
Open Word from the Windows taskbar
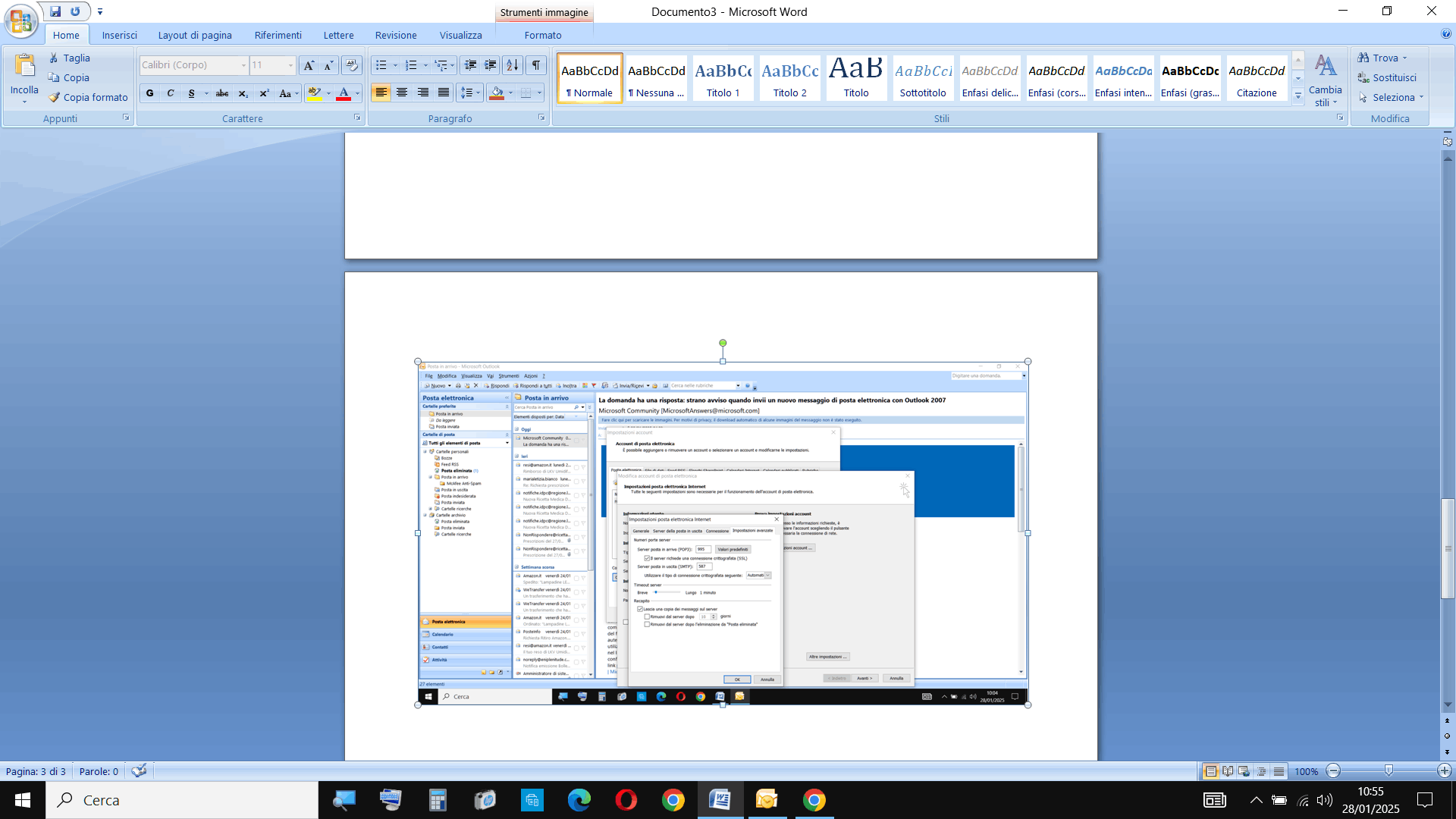(x=720, y=800)
